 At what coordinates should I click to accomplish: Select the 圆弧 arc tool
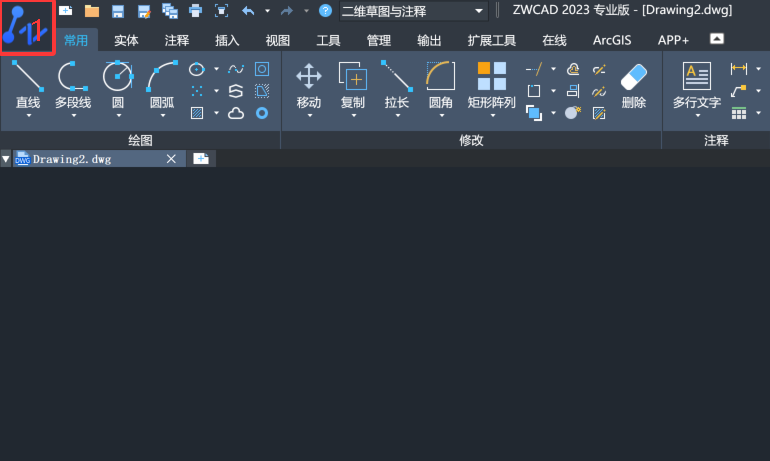coord(162,83)
